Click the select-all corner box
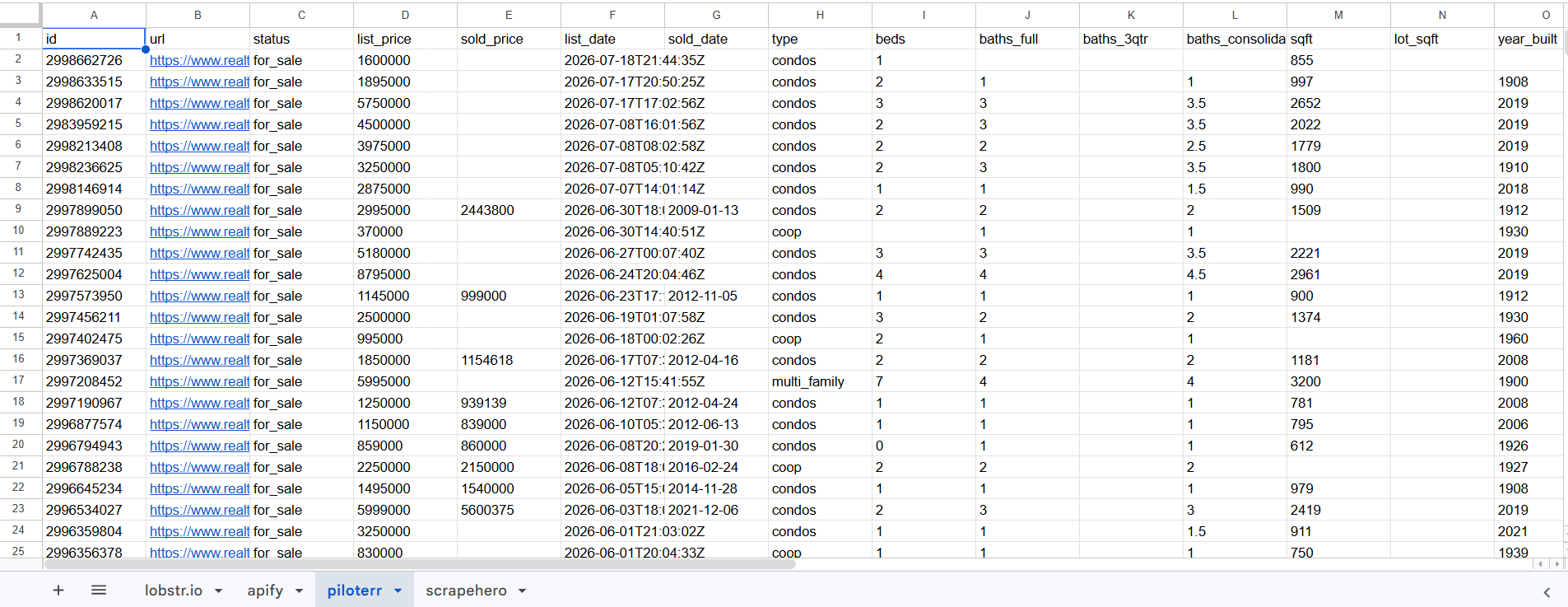Viewport: 1568px width, 607px height. (x=20, y=14)
